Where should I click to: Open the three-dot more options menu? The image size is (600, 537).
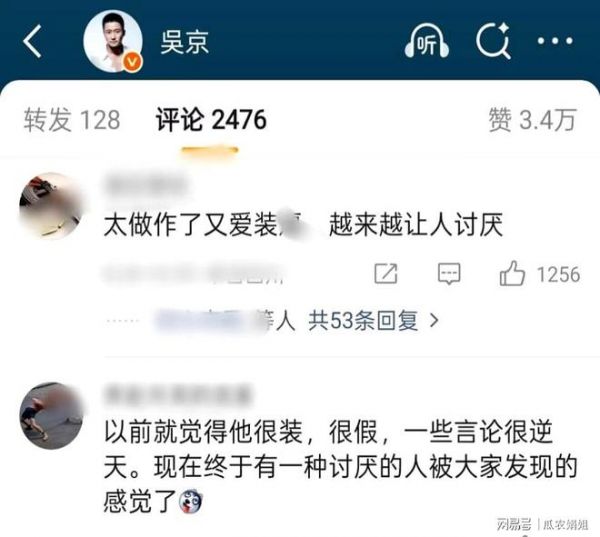coord(555,41)
